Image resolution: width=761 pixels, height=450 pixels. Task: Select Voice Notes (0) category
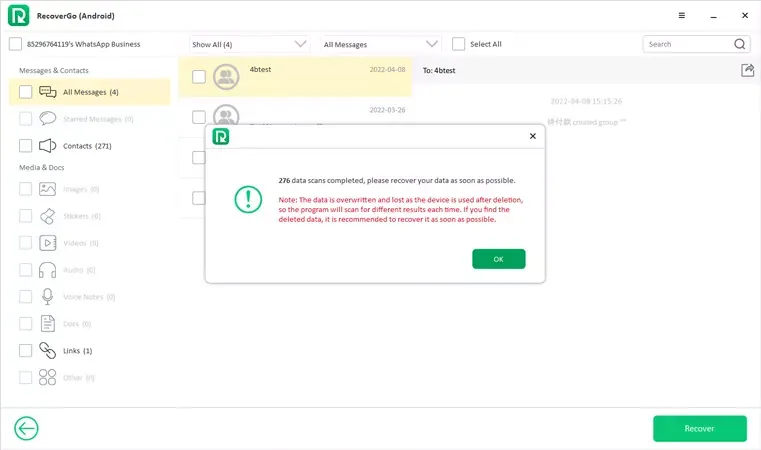[90, 297]
